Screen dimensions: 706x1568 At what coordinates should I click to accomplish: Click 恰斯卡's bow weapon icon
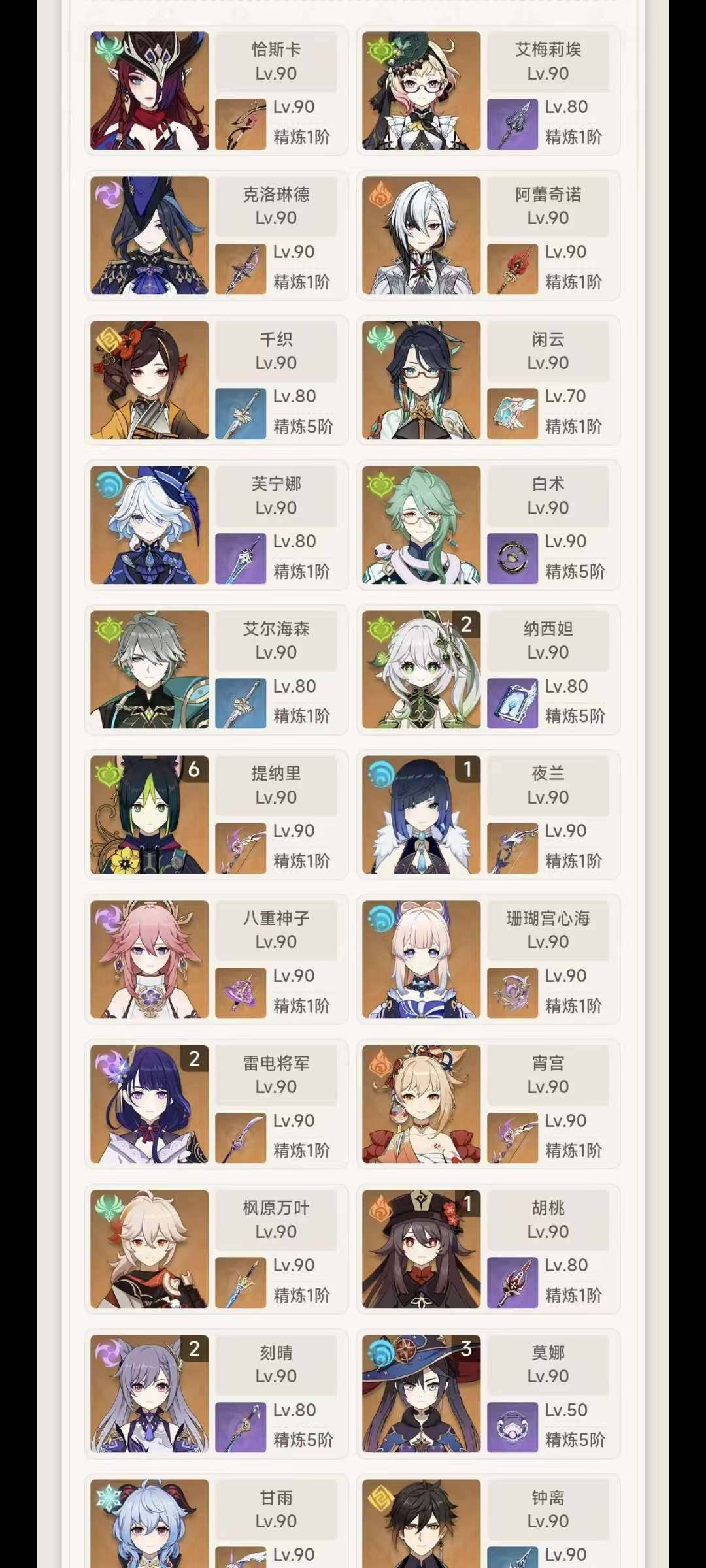241,124
